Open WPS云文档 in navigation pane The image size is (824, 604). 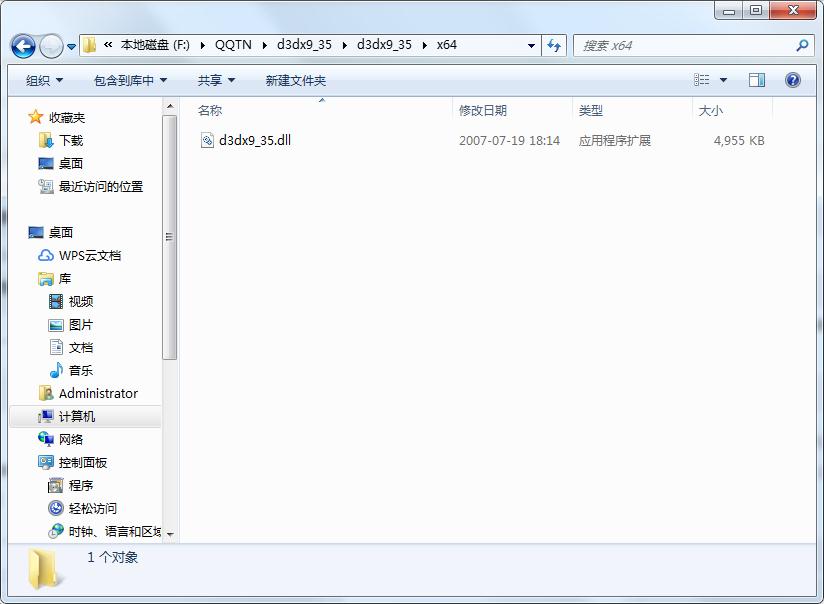coord(90,255)
